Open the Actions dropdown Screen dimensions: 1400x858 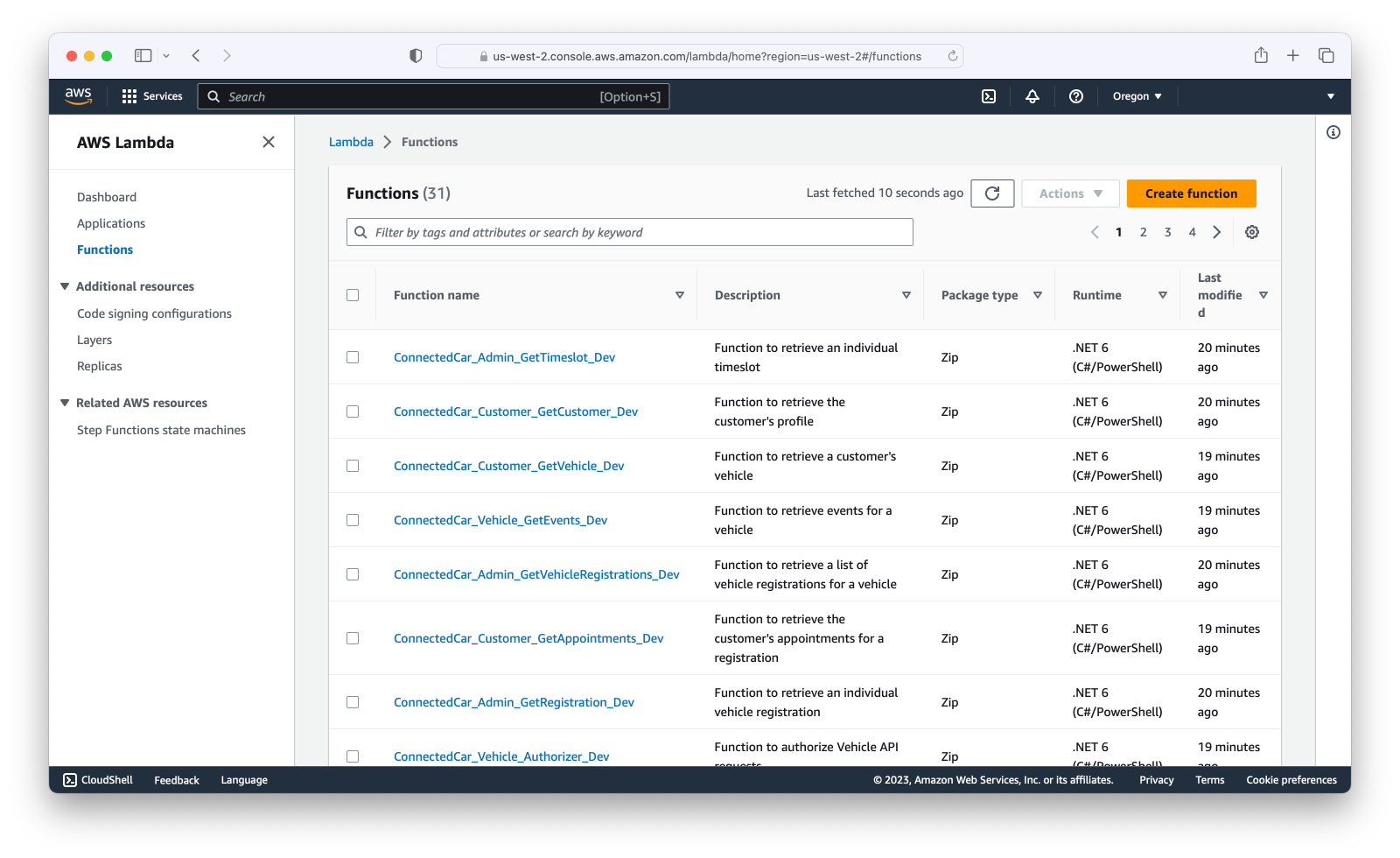click(1070, 193)
